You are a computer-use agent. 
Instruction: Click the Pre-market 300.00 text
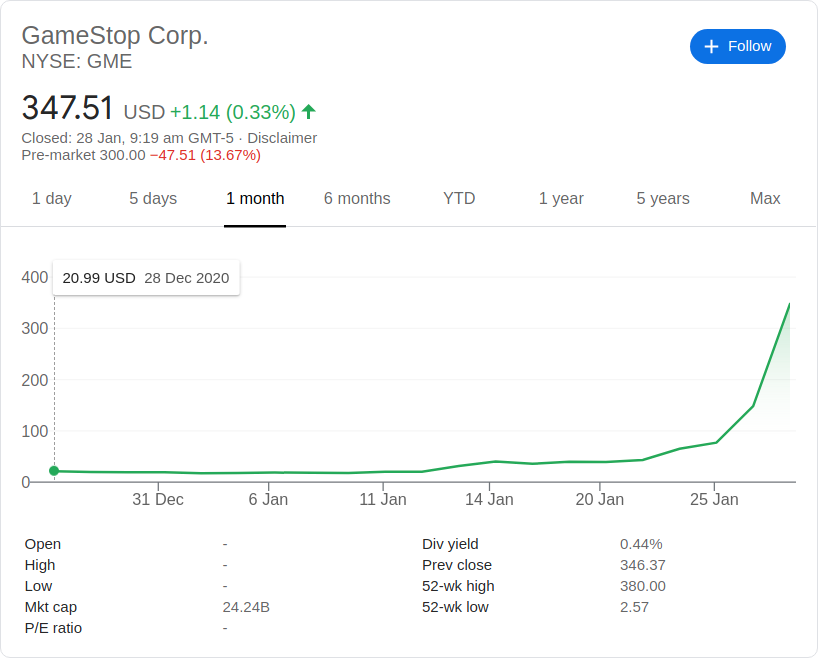click(x=83, y=155)
